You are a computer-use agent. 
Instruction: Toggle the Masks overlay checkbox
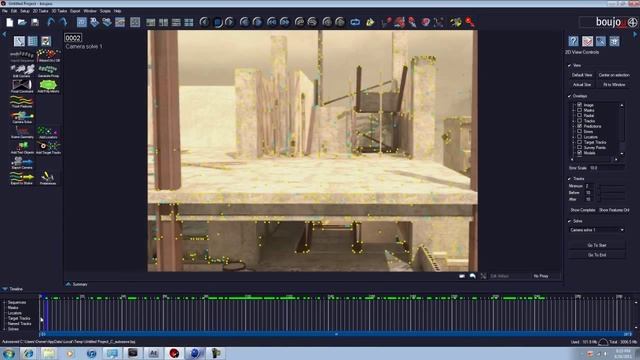point(580,110)
